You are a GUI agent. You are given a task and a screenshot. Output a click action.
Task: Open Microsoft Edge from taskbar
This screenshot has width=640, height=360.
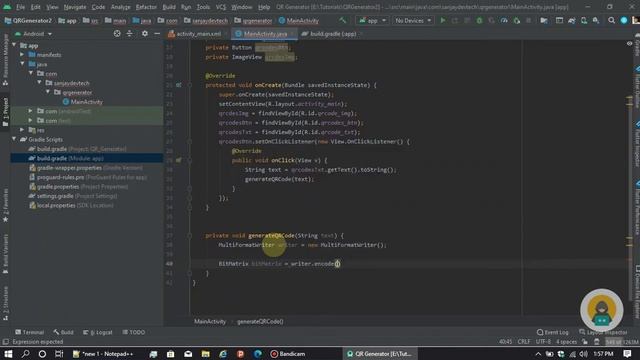click(x=257, y=353)
